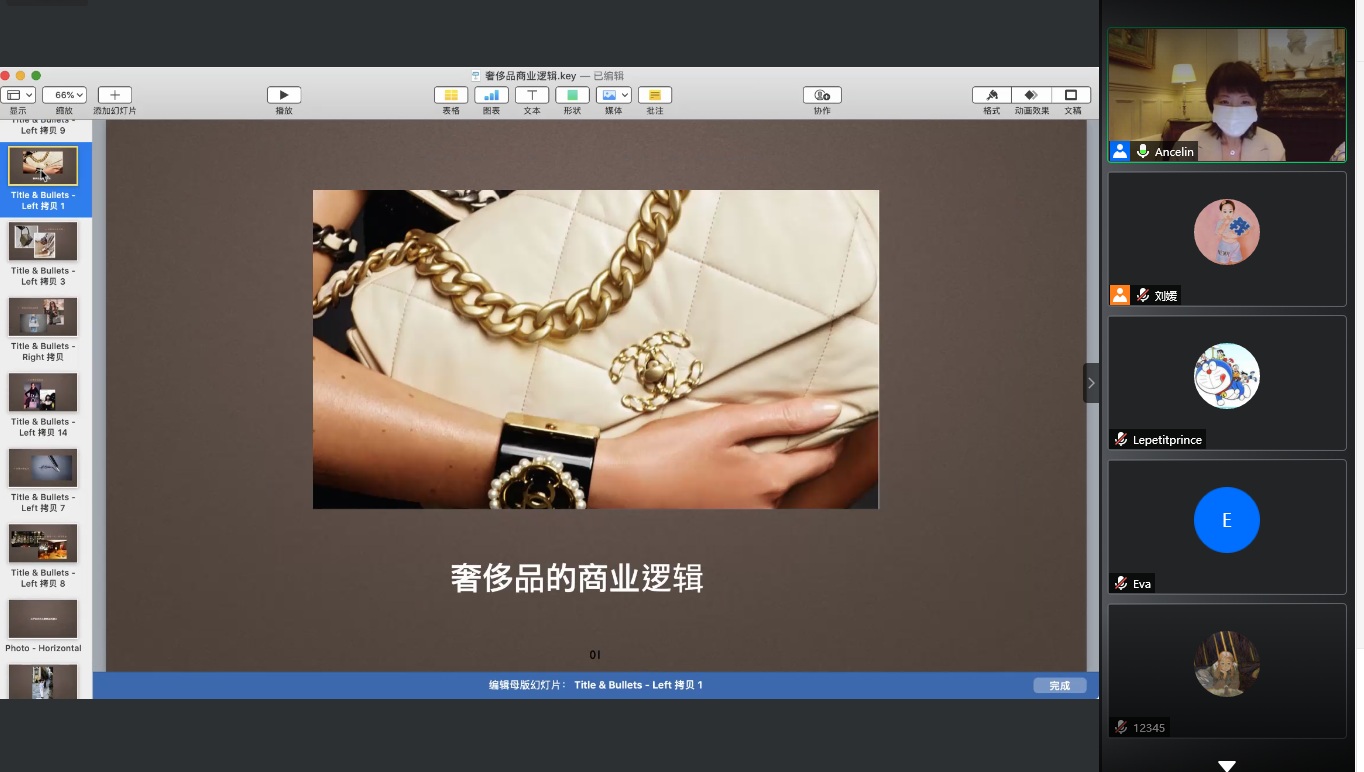Click Ancelin's video tile
The image size is (1364, 772).
[x=1227, y=94]
